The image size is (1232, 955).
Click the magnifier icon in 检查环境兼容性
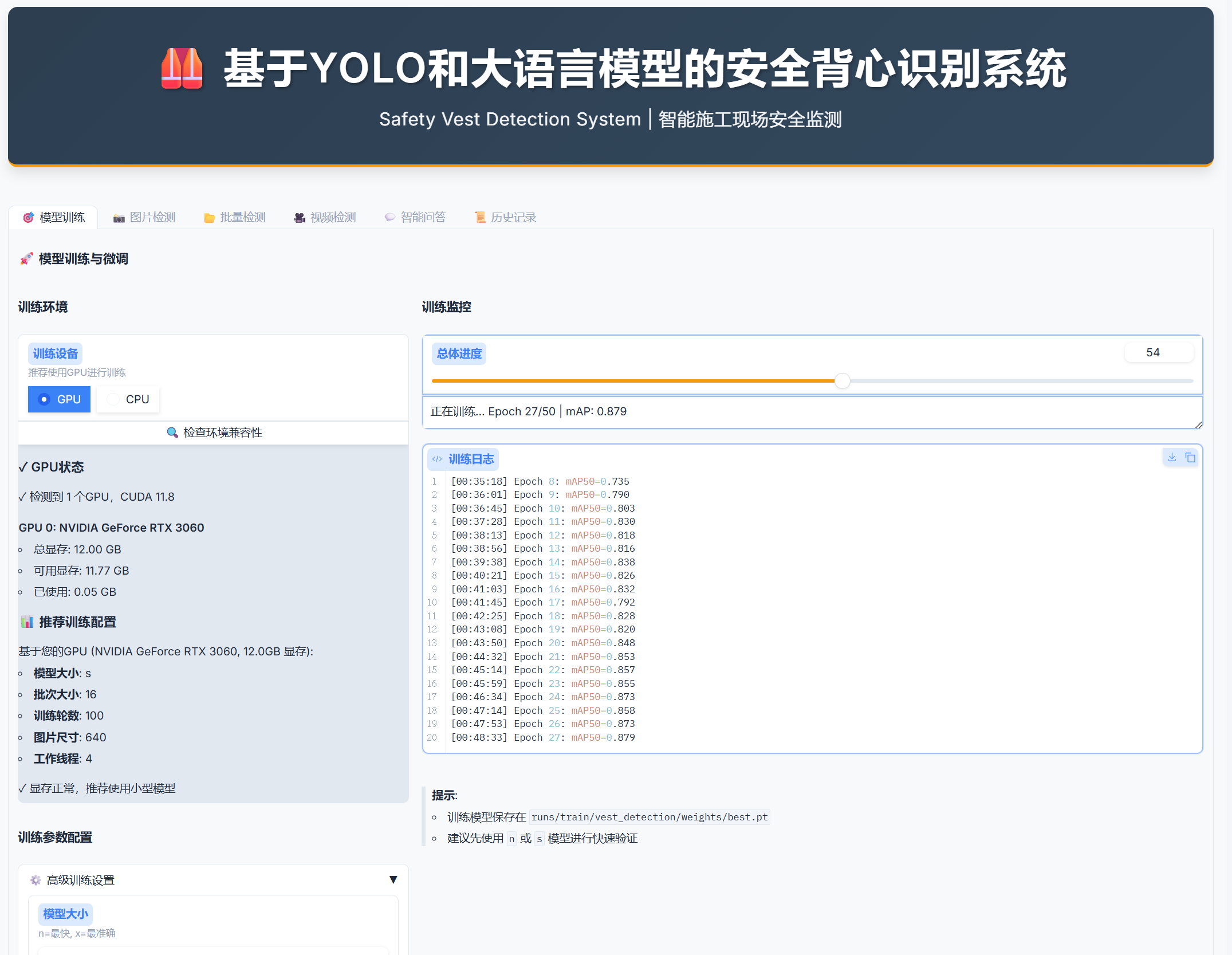pyautogui.click(x=172, y=433)
